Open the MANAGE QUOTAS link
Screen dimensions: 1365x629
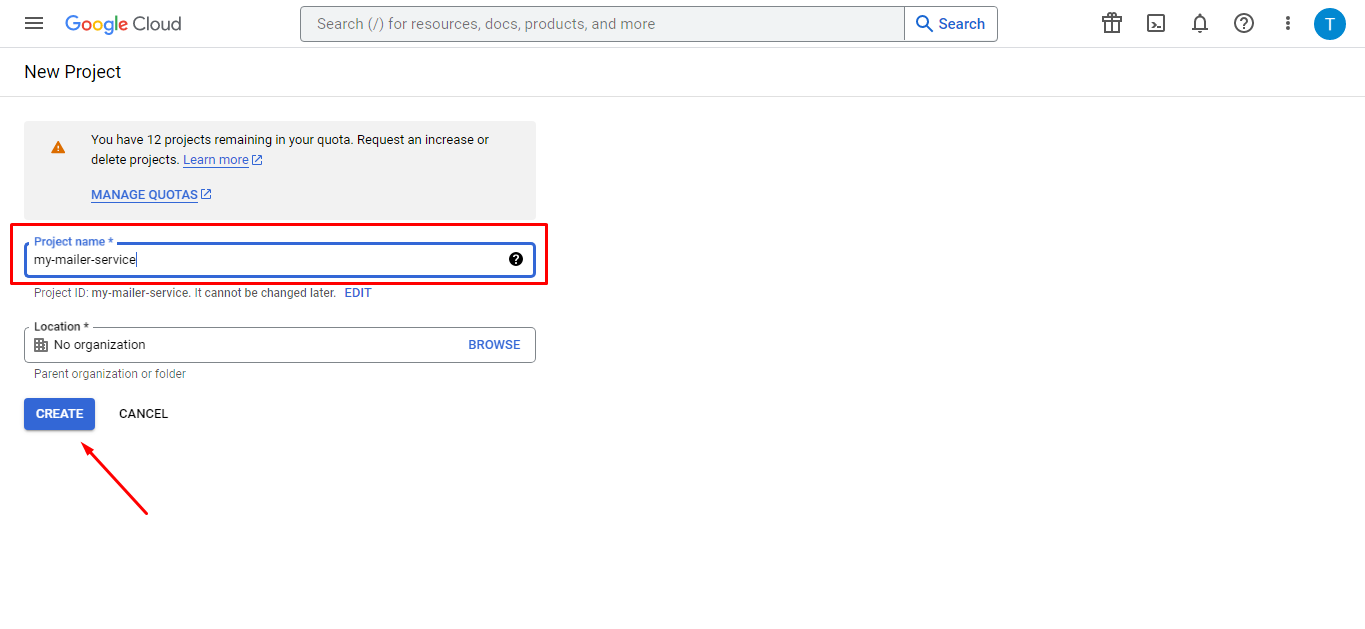[x=144, y=194]
